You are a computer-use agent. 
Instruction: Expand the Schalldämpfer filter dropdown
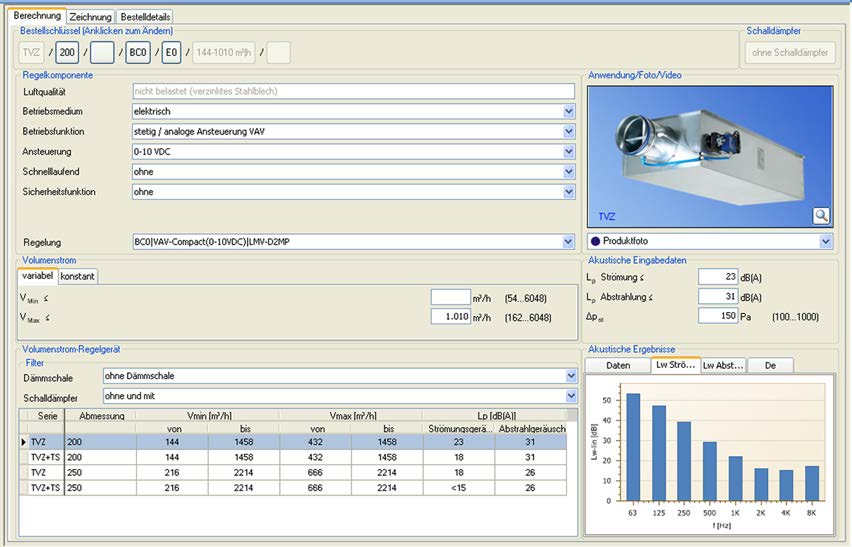point(571,396)
